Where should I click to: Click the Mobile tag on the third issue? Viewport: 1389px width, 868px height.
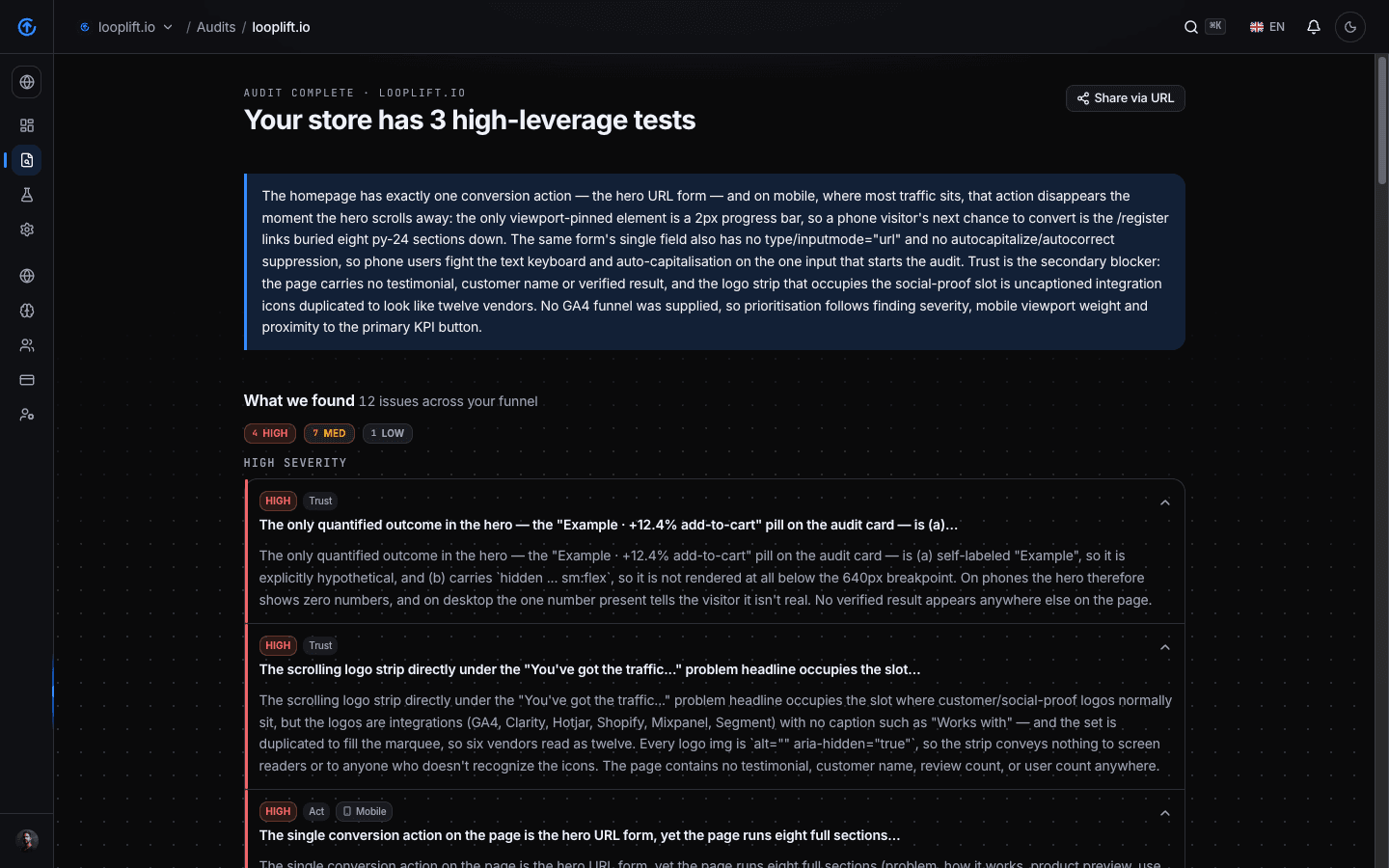coord(365,811)
